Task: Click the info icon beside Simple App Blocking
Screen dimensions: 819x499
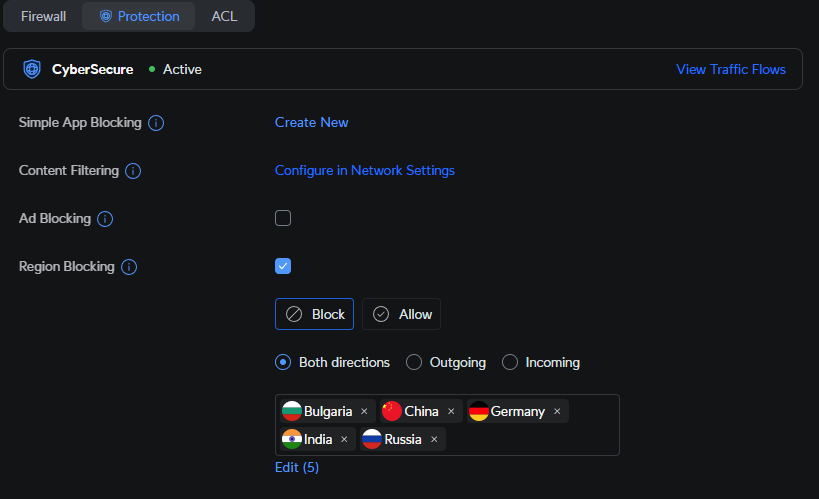Action: [x=156, y=123]
